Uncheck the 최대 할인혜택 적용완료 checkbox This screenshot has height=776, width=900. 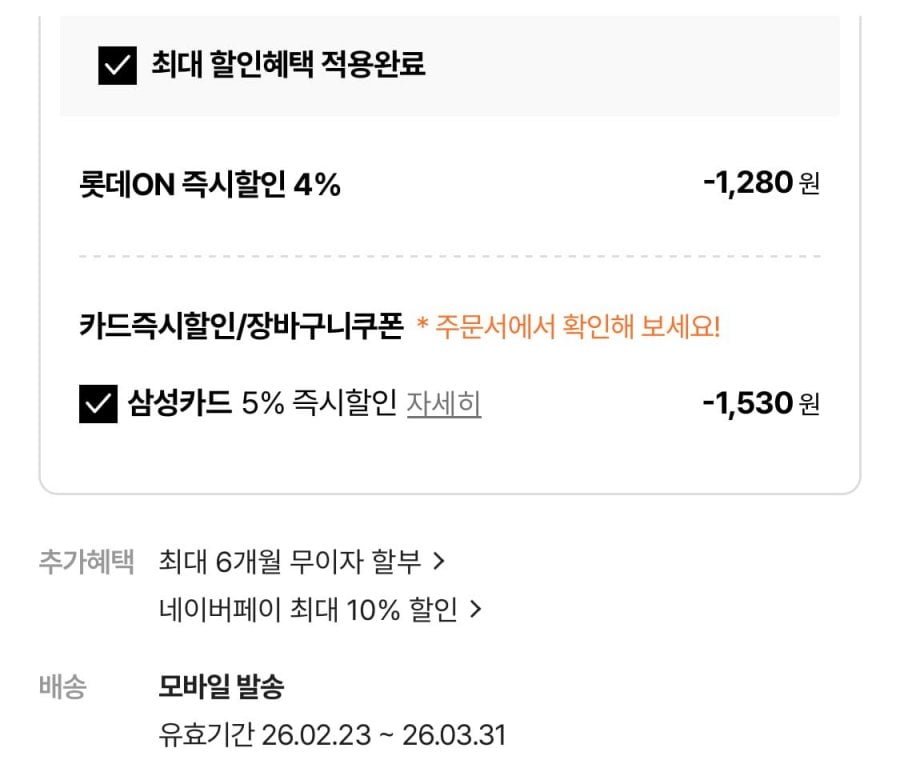pyautogui.click(x=117, y=67)
